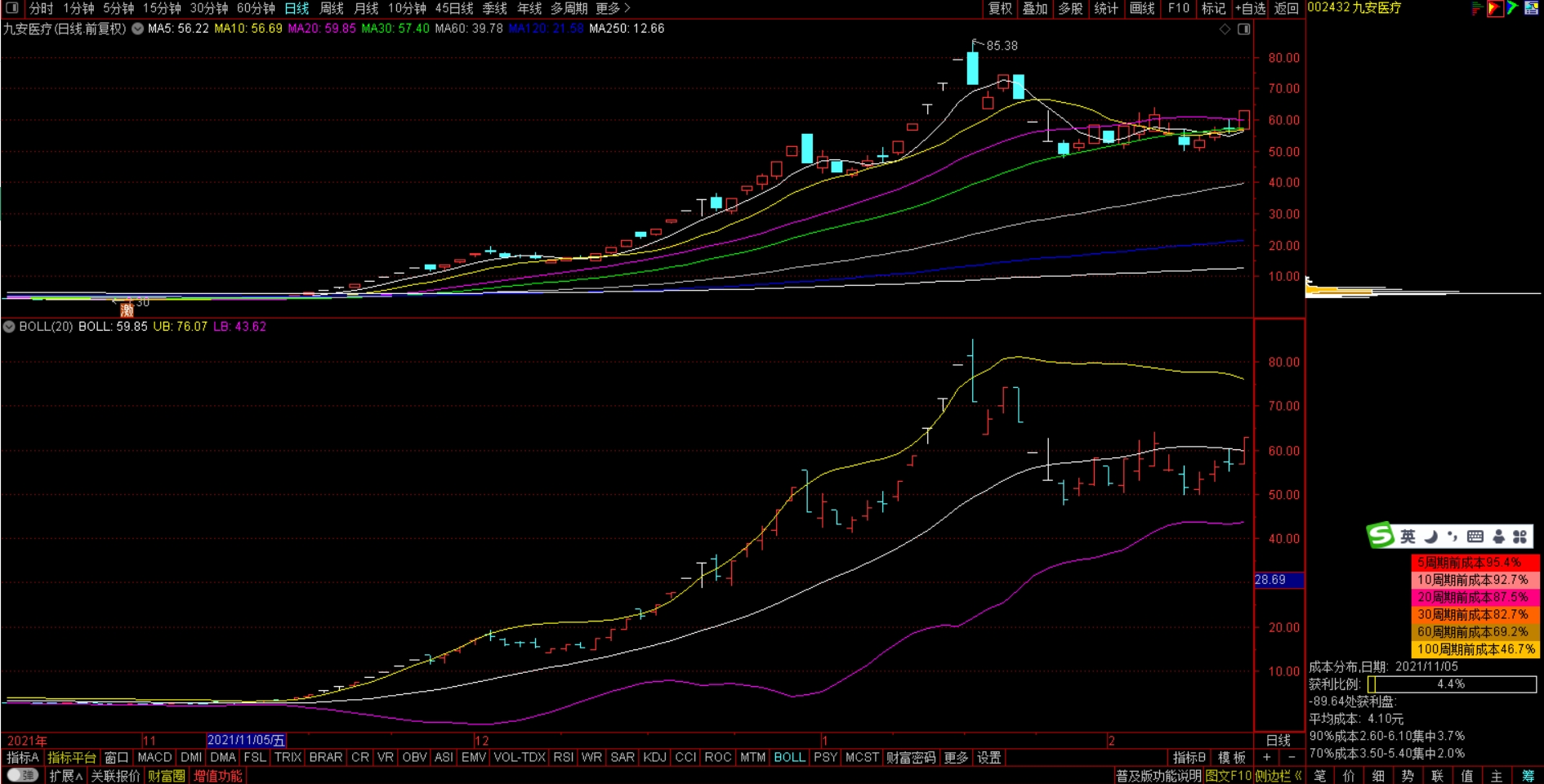Expand the 更多 timeframe list
The image size is (1544, 784).
pyautogui.click(x=613, y=8)
